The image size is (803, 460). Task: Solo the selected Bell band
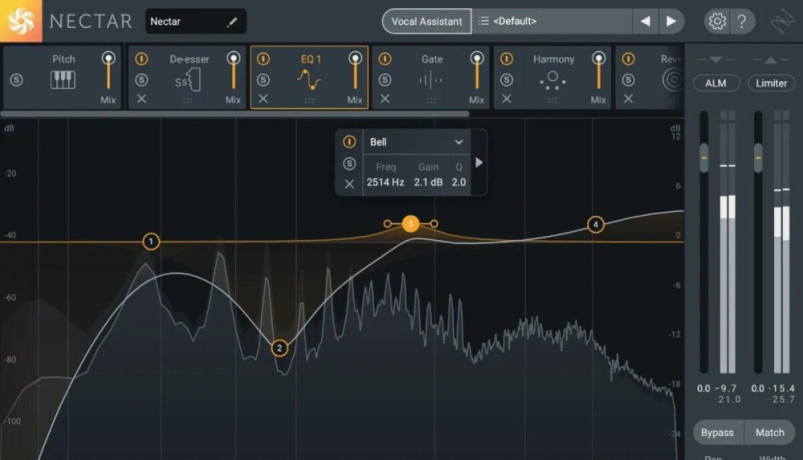pyautogui.click(x=349, y=163)
